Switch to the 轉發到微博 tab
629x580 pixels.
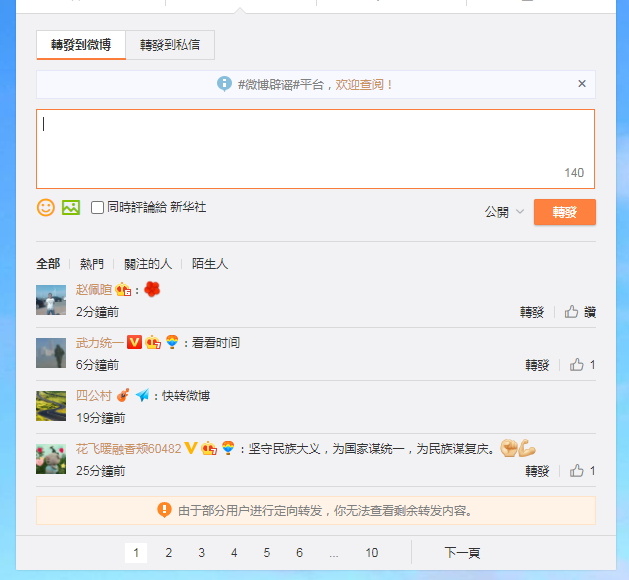(81, 45)
